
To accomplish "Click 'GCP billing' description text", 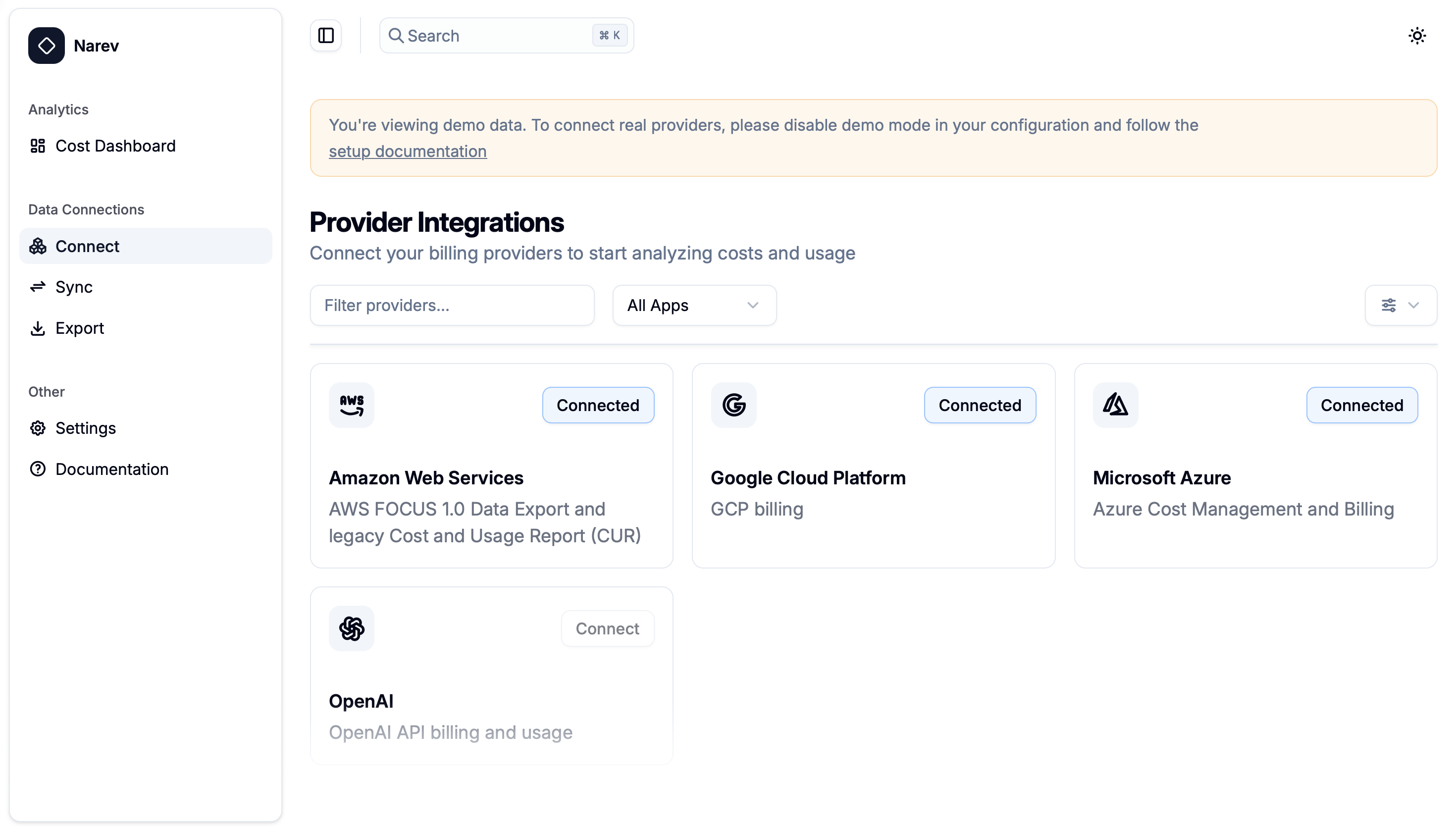I will 757,509.
